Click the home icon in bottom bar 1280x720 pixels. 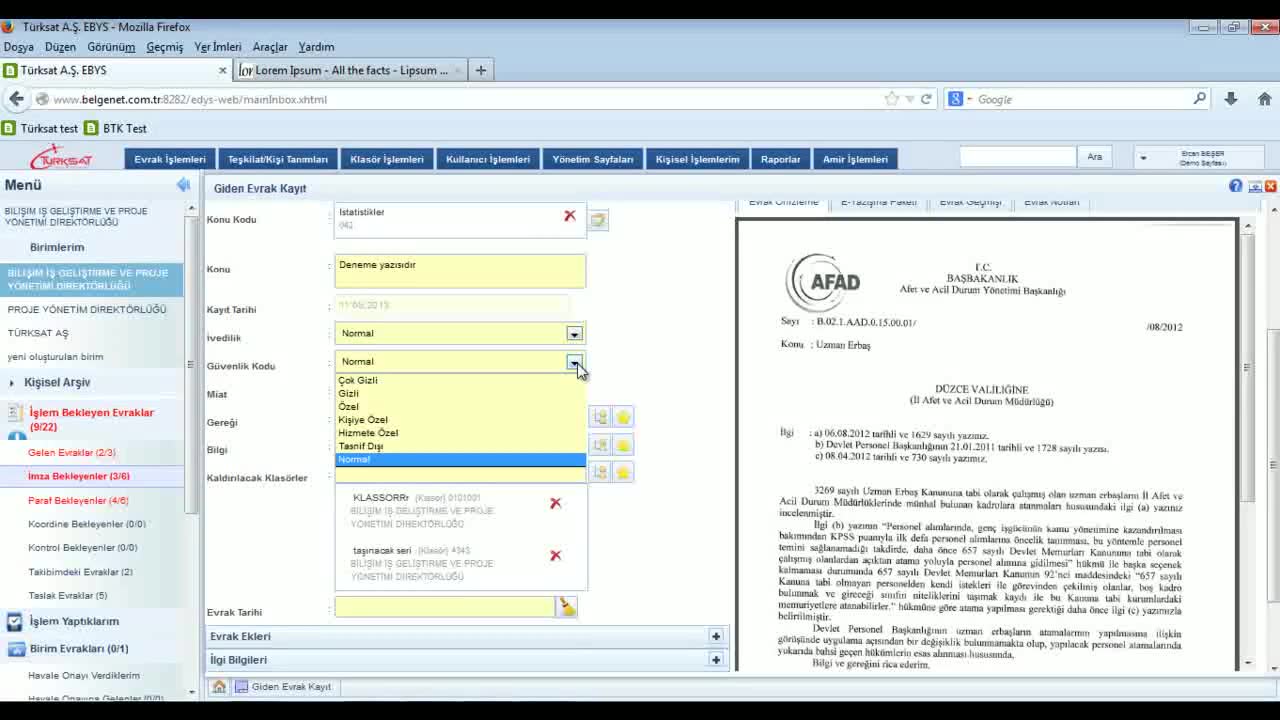click(219, 687)
